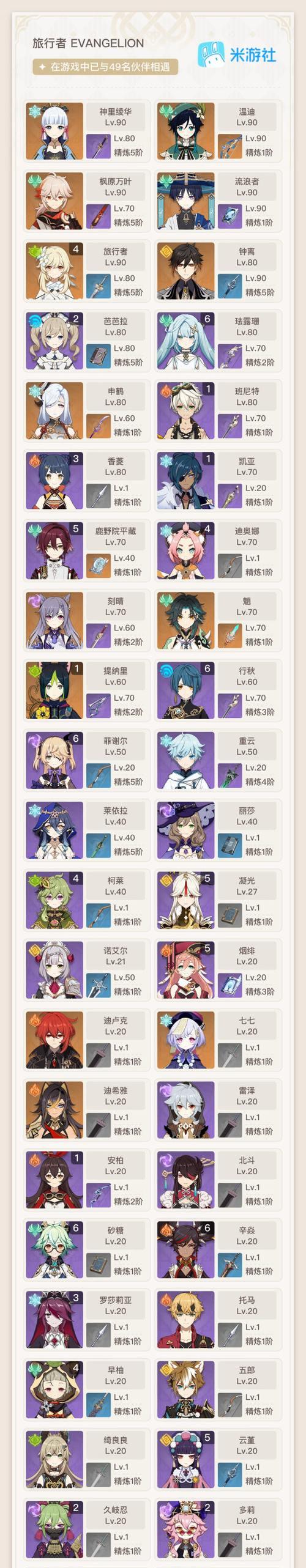Select 重云's claymore weapon icon
Image resolution: width=306 pixels, height=1568 pixels.
229,775
